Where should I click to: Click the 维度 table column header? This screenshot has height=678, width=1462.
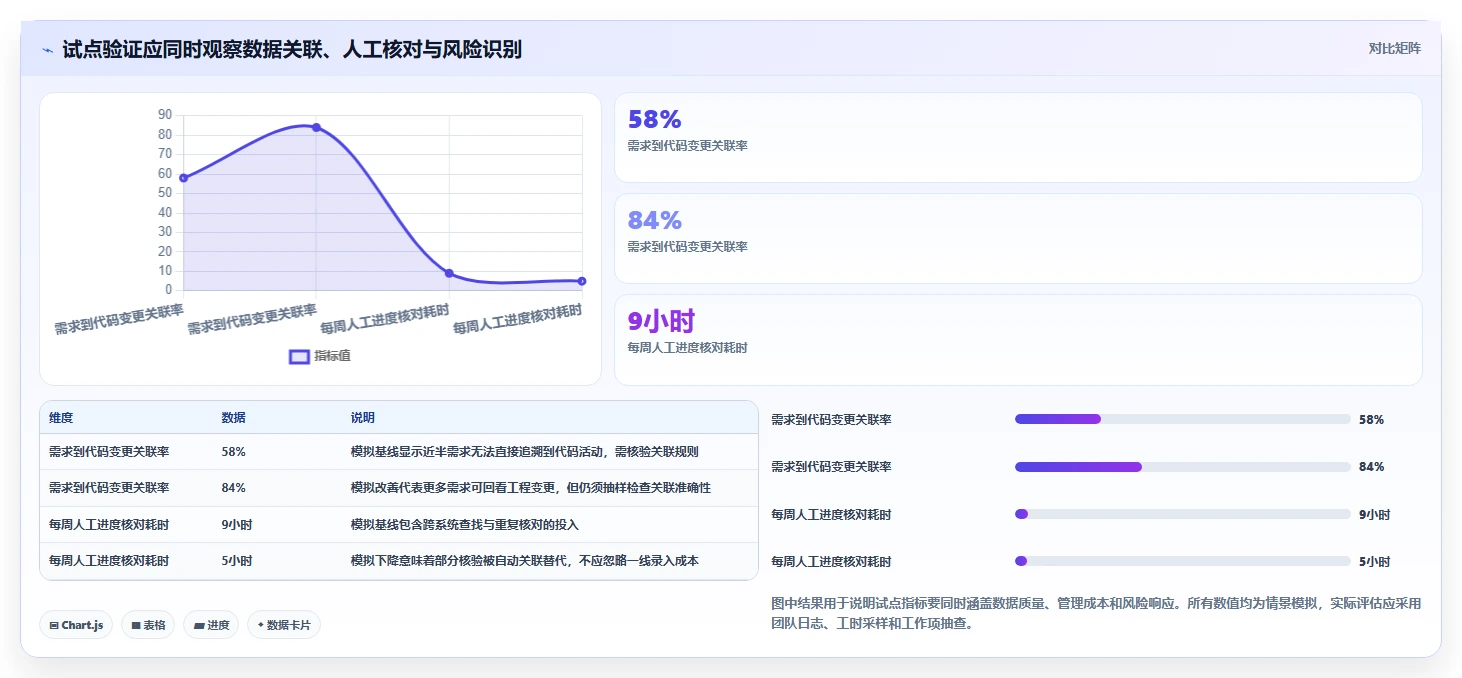[x=61, y=418]
